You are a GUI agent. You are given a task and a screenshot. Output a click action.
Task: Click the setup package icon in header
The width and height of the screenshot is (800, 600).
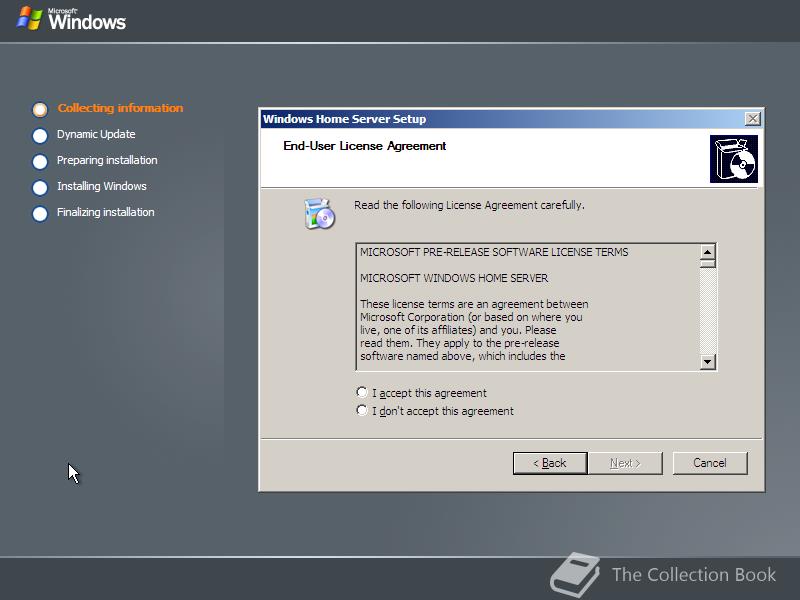(x=734, y=159)
